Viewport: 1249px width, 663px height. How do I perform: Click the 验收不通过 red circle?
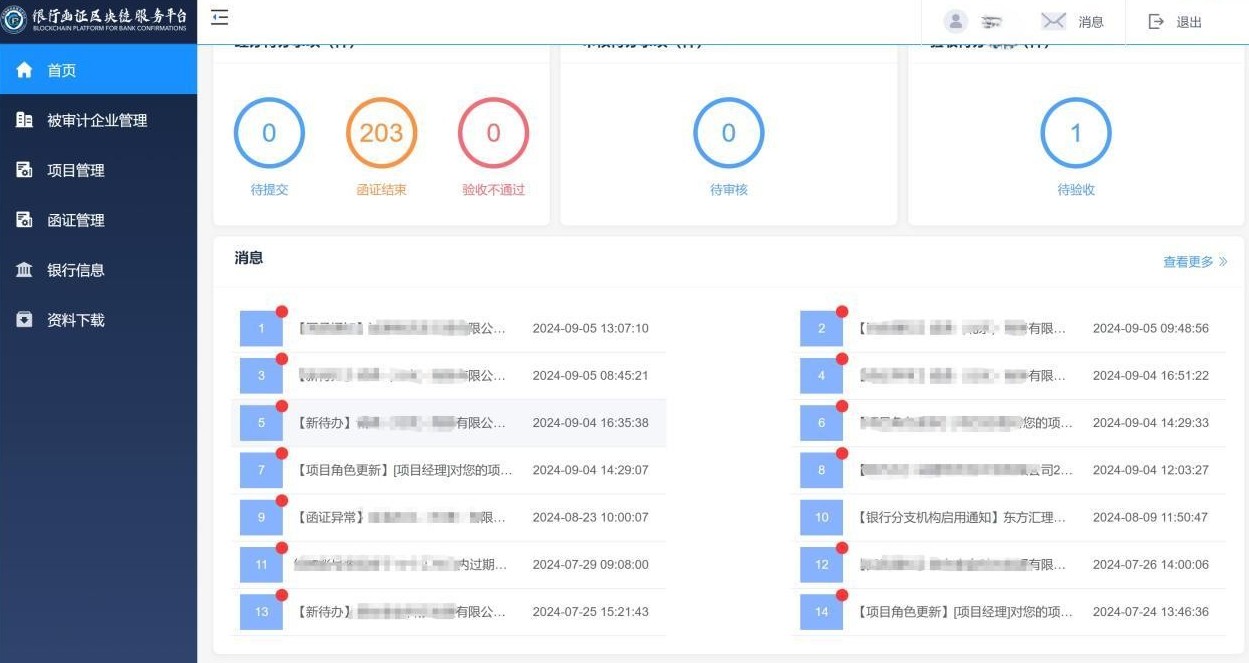[493, 133]
